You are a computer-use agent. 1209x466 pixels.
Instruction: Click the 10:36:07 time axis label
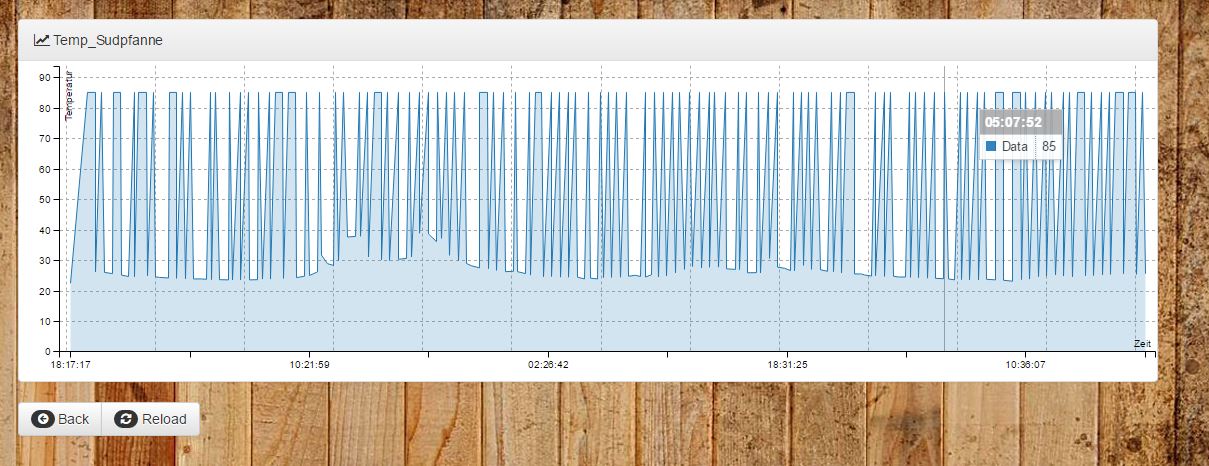pos(1026,365)
